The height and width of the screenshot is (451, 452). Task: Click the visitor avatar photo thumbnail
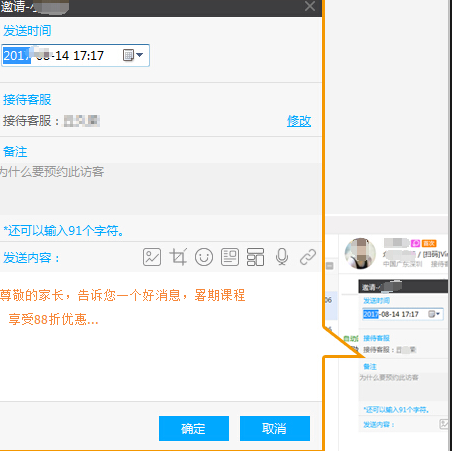360,253
